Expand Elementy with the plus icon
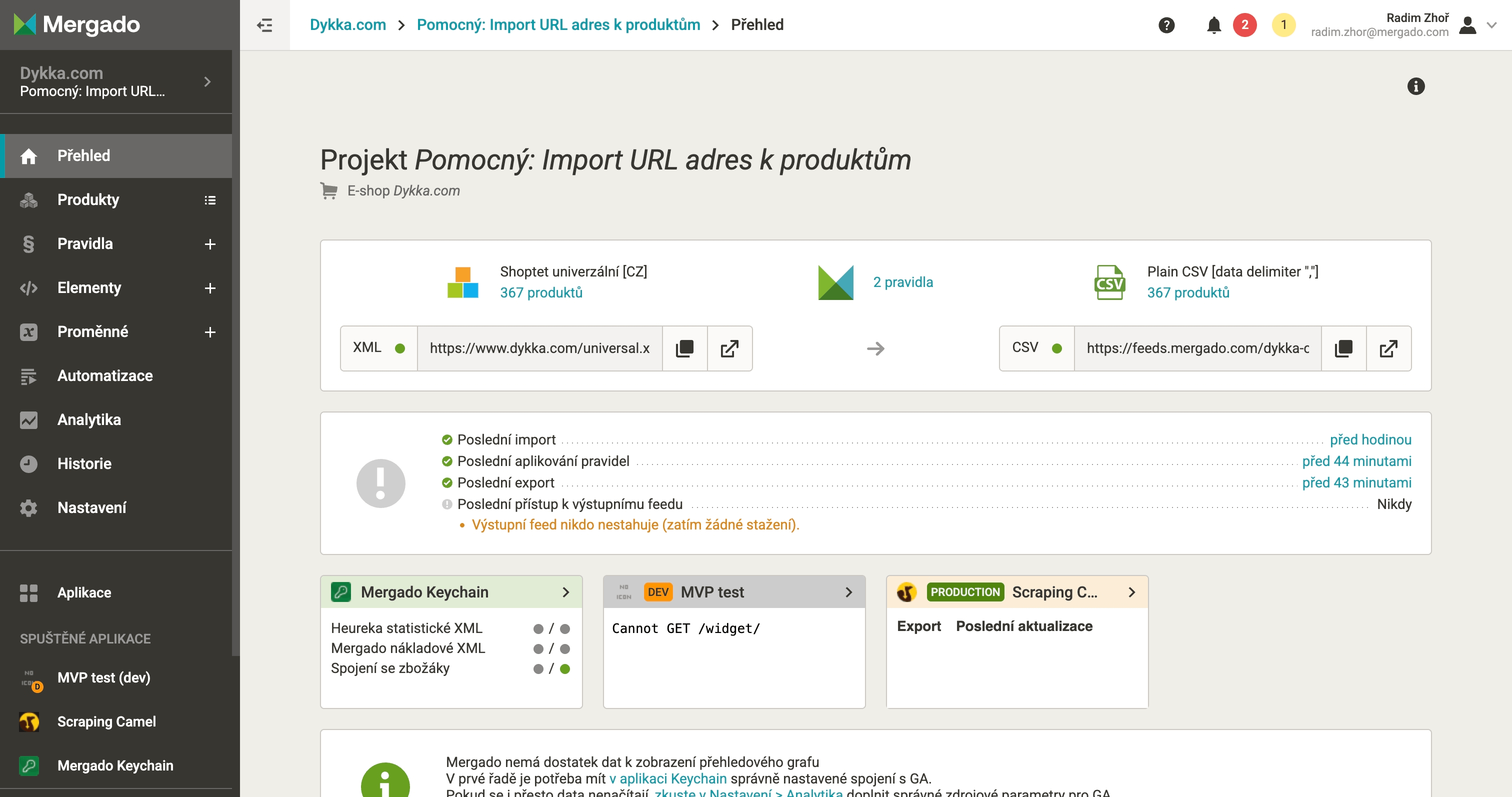Image resolution: width=1512 pixels, height=797 pixels. click(209, 288)
